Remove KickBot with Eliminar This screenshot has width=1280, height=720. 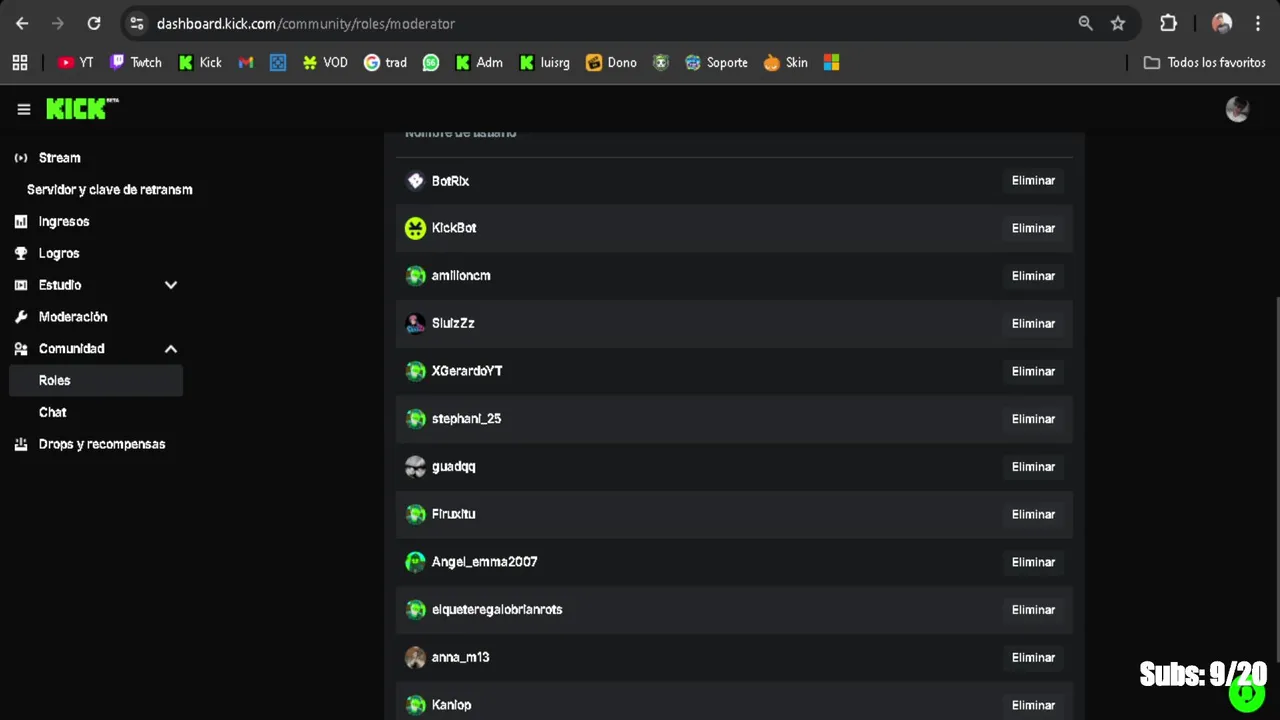1033,228
